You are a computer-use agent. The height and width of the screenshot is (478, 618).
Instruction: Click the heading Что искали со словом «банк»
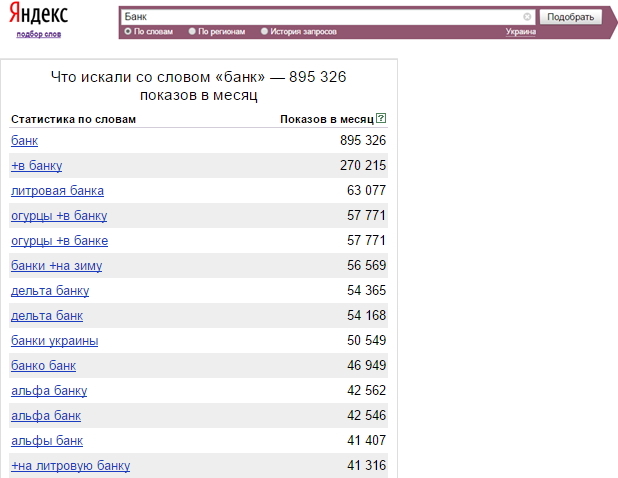(x=198, y=86)
